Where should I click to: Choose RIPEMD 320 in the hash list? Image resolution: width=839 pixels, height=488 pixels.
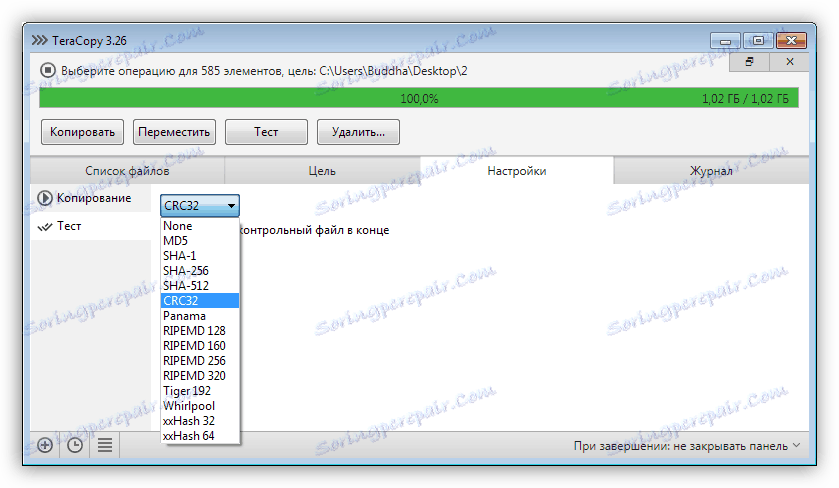pyautogui.click(x=200, y=376)
